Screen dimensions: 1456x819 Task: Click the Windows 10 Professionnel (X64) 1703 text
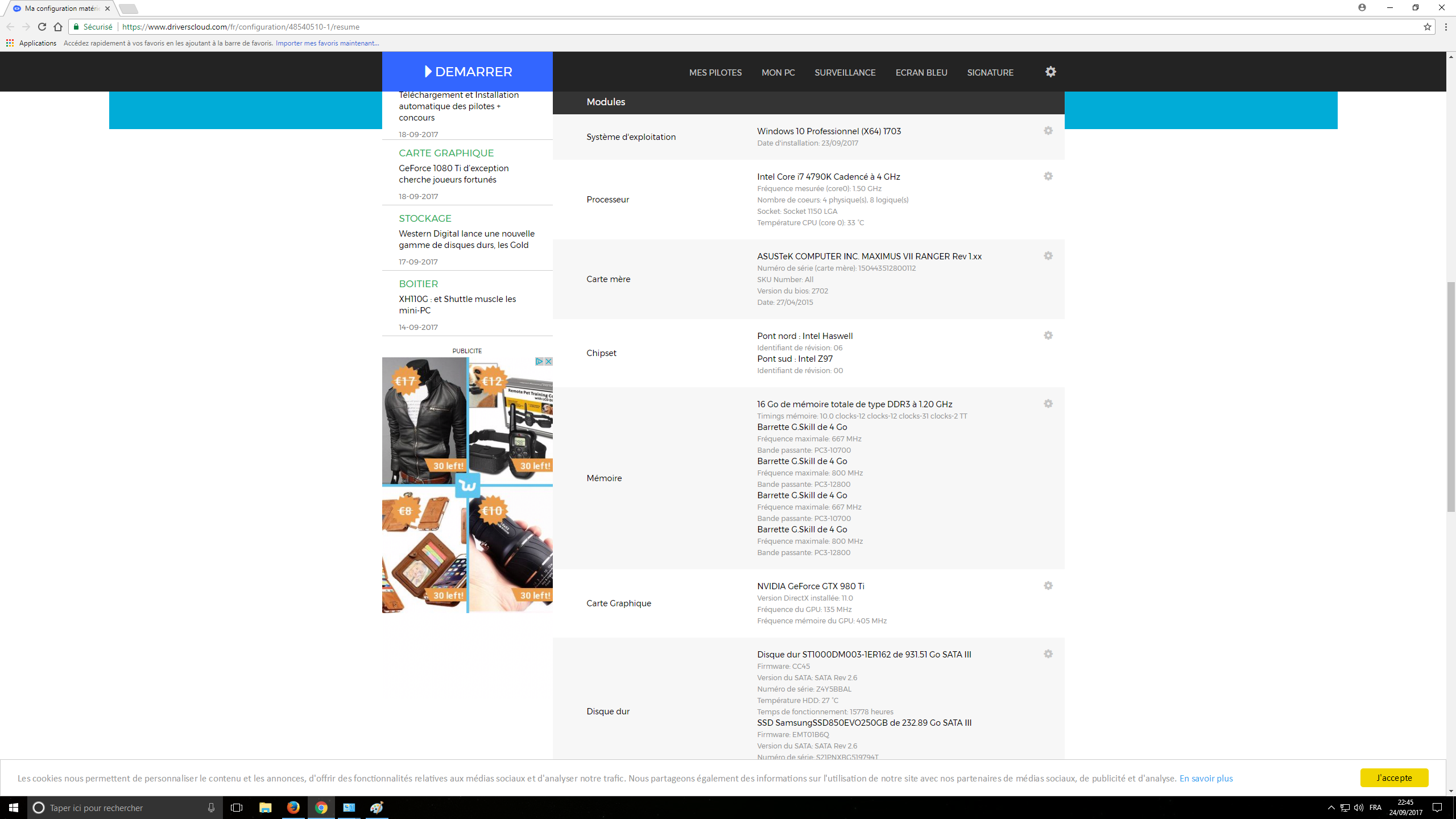[x=829, y=131]
